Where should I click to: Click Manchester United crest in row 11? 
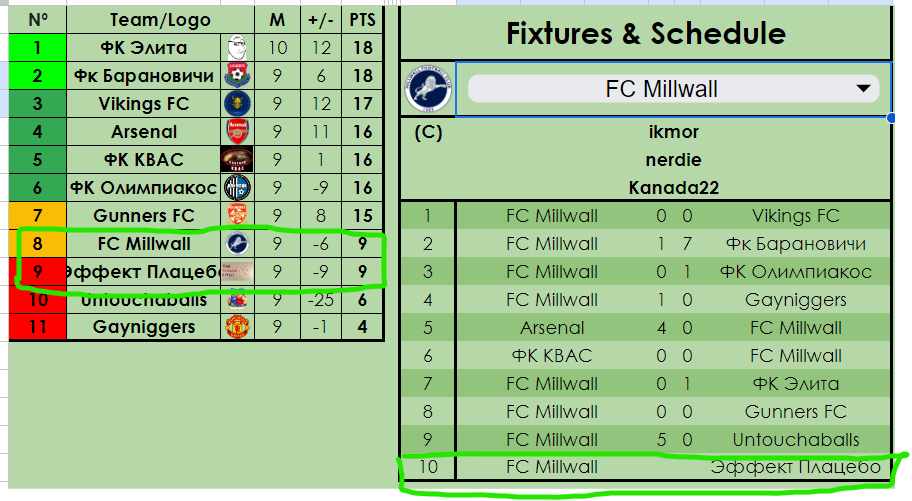tap(237, 327)
